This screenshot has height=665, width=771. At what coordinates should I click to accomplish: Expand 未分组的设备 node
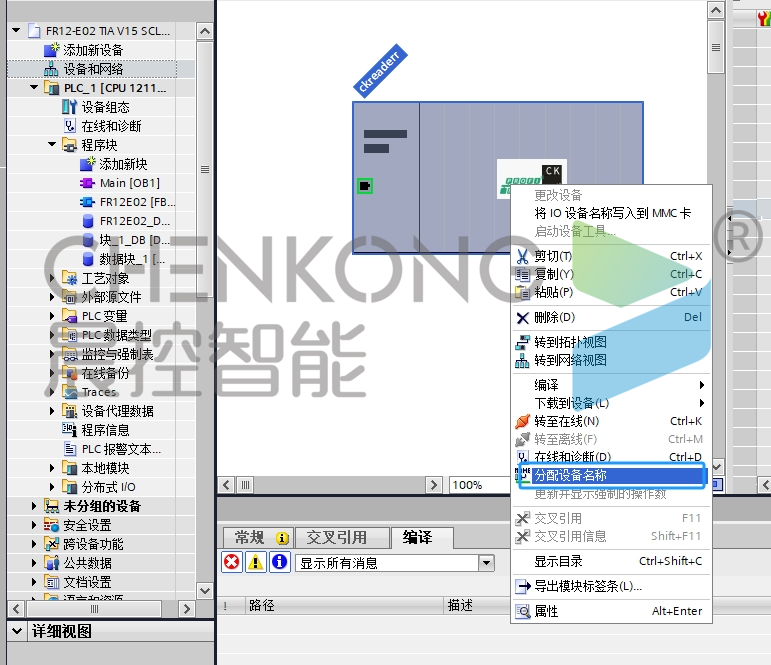34,506
